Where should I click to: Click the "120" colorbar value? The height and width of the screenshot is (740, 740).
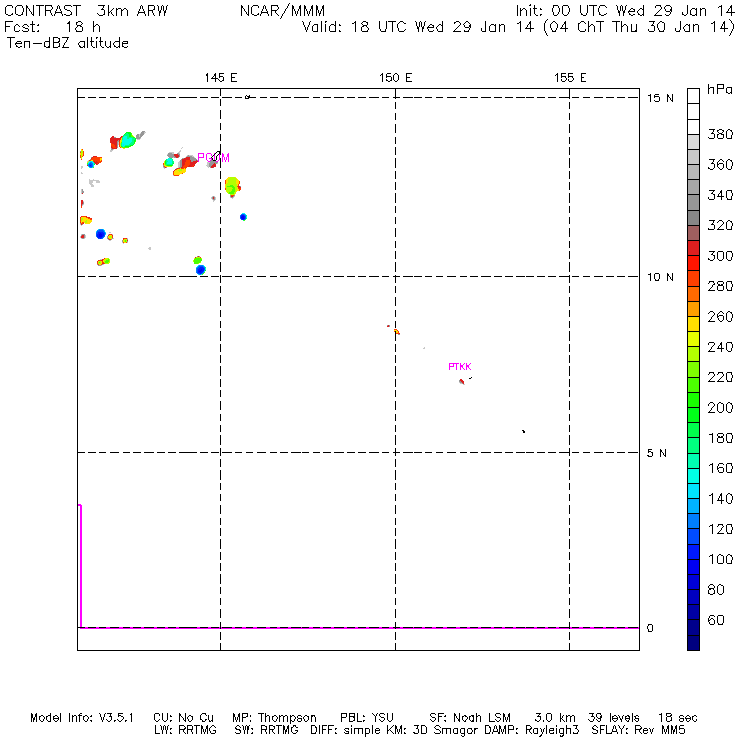point(720,529)
